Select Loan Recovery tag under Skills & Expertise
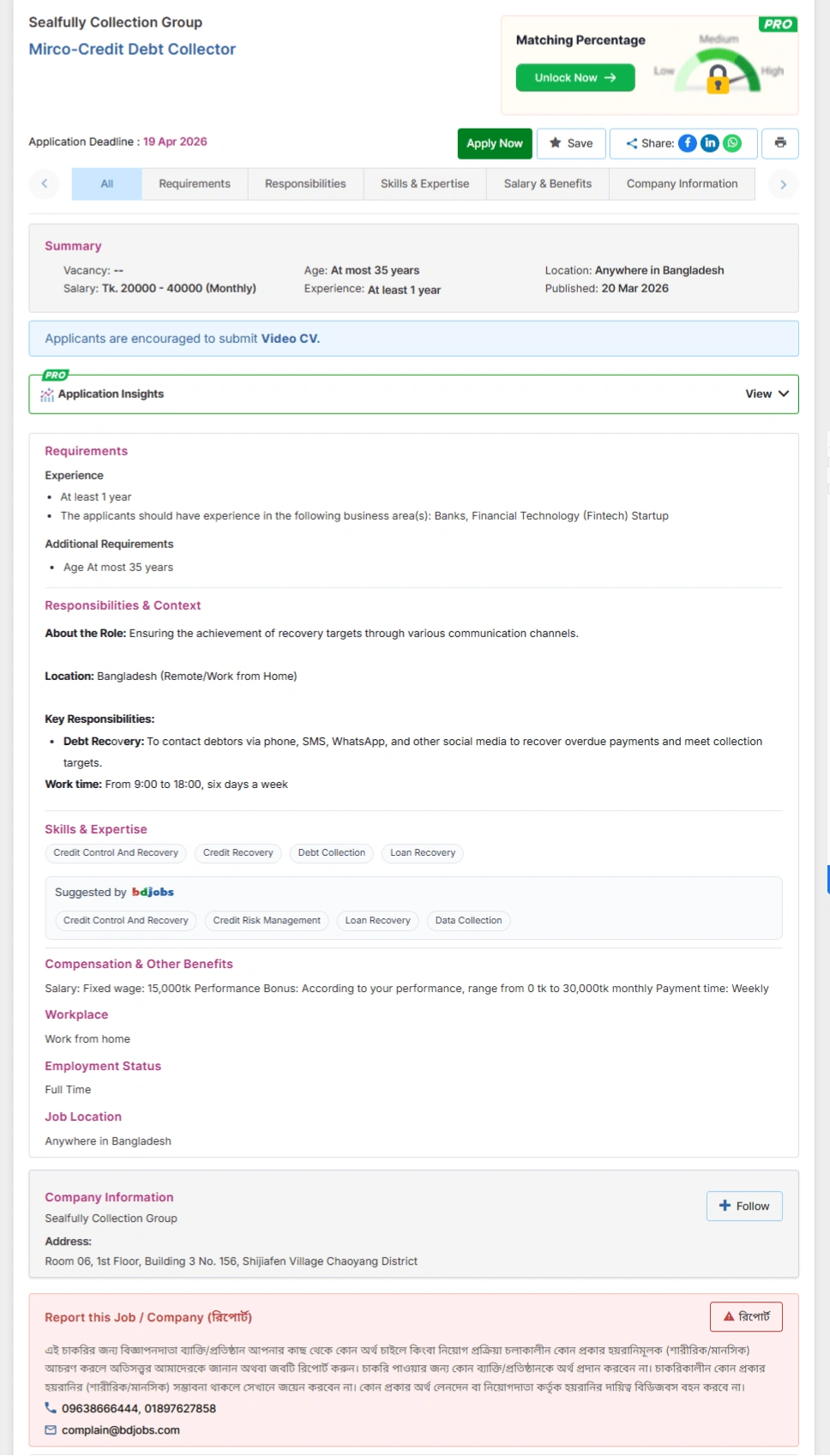The width and height of the screenshot is (830, 1456). 423,853
